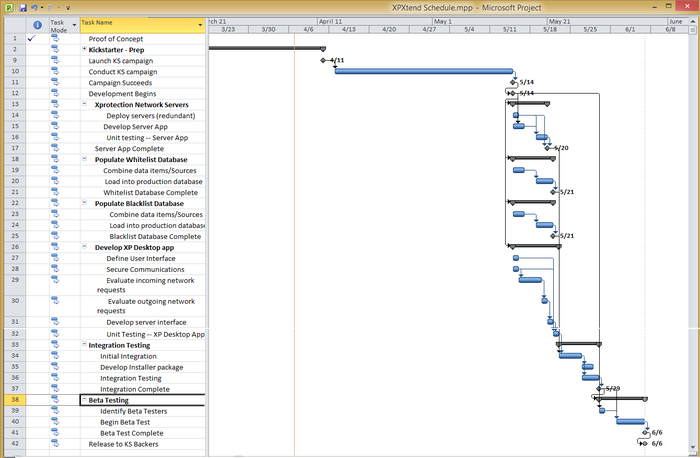
Task: Collapse the Beta Testing summary task
Action: point(84,399)
